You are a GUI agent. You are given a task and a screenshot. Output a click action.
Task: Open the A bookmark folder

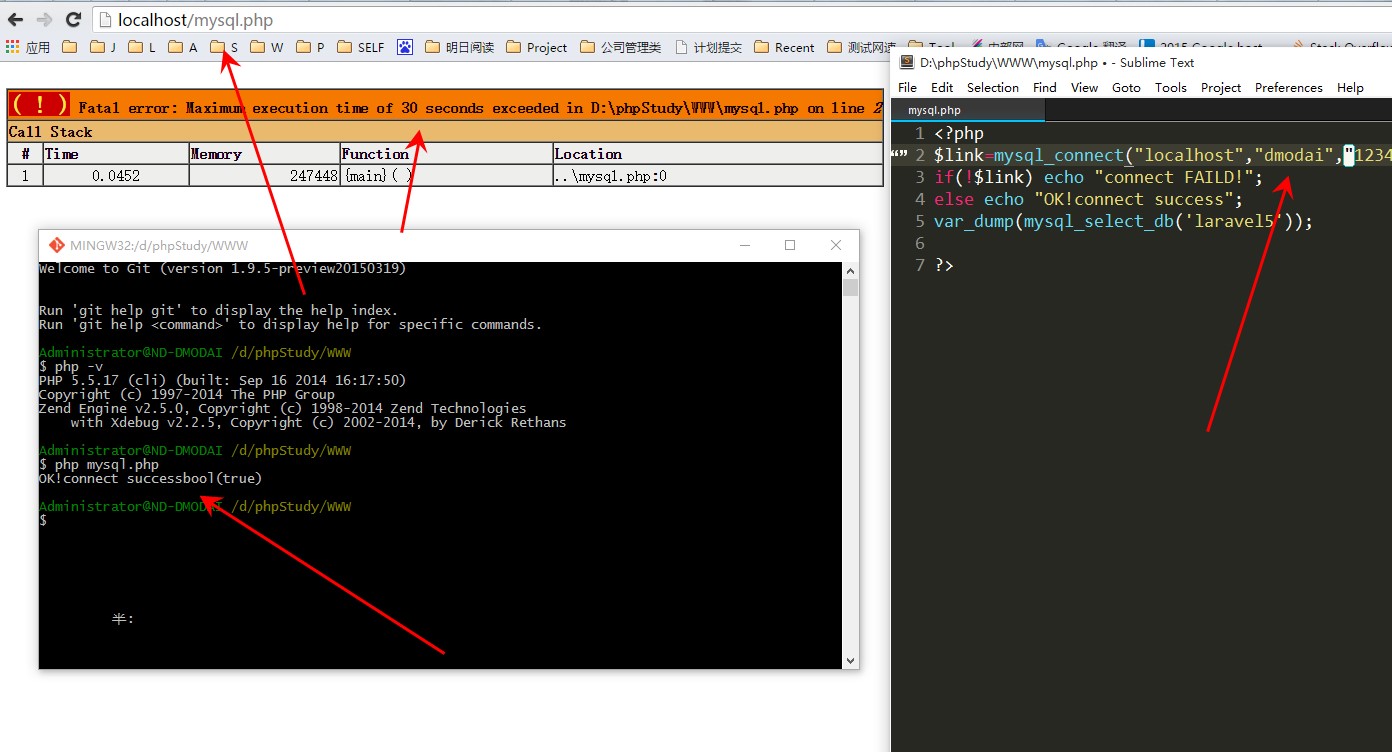[x=183, y=47]
